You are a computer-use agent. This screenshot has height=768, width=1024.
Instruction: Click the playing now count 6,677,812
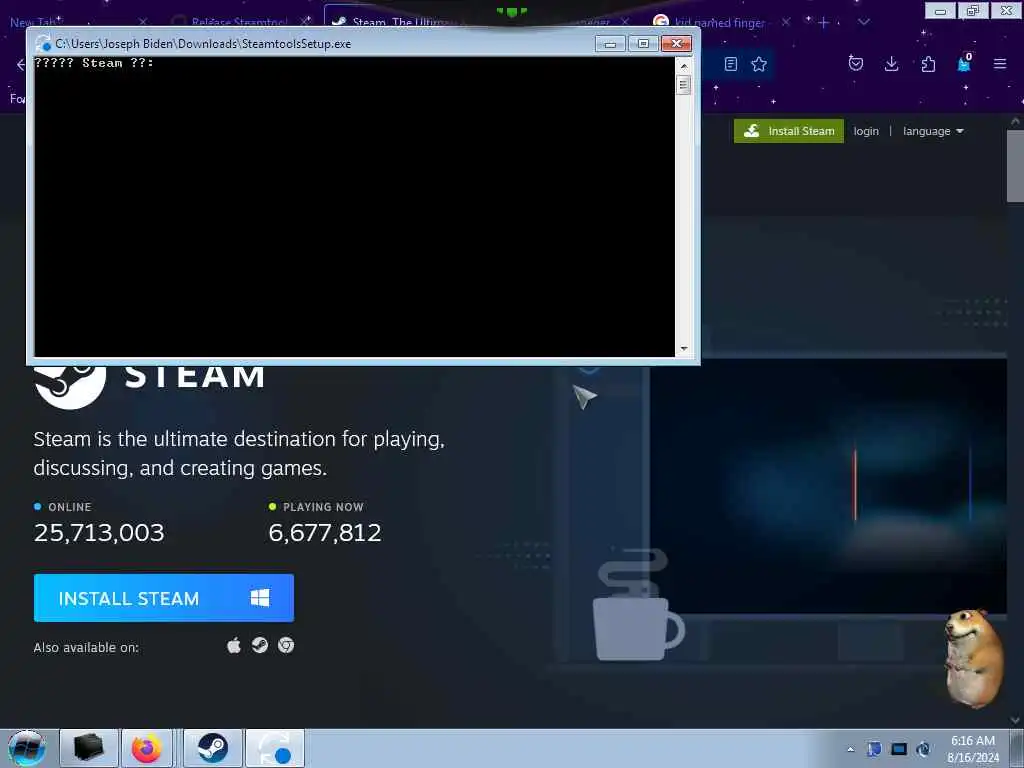pyautogui.click(x=325, y=533)
